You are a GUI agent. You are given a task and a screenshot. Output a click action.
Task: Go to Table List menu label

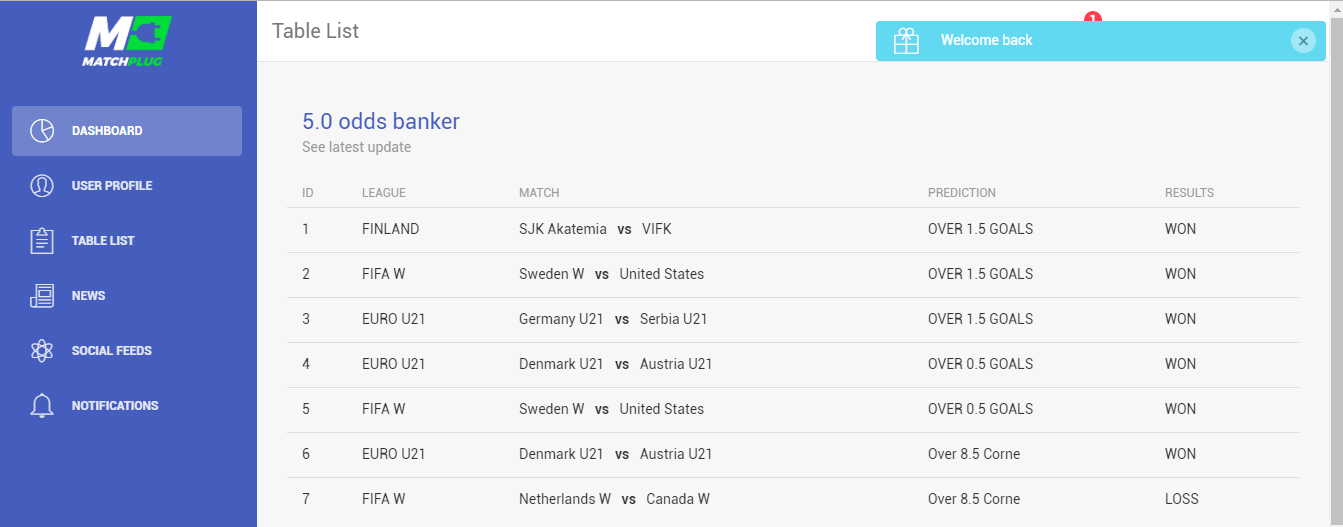click(x=103, y=241)
